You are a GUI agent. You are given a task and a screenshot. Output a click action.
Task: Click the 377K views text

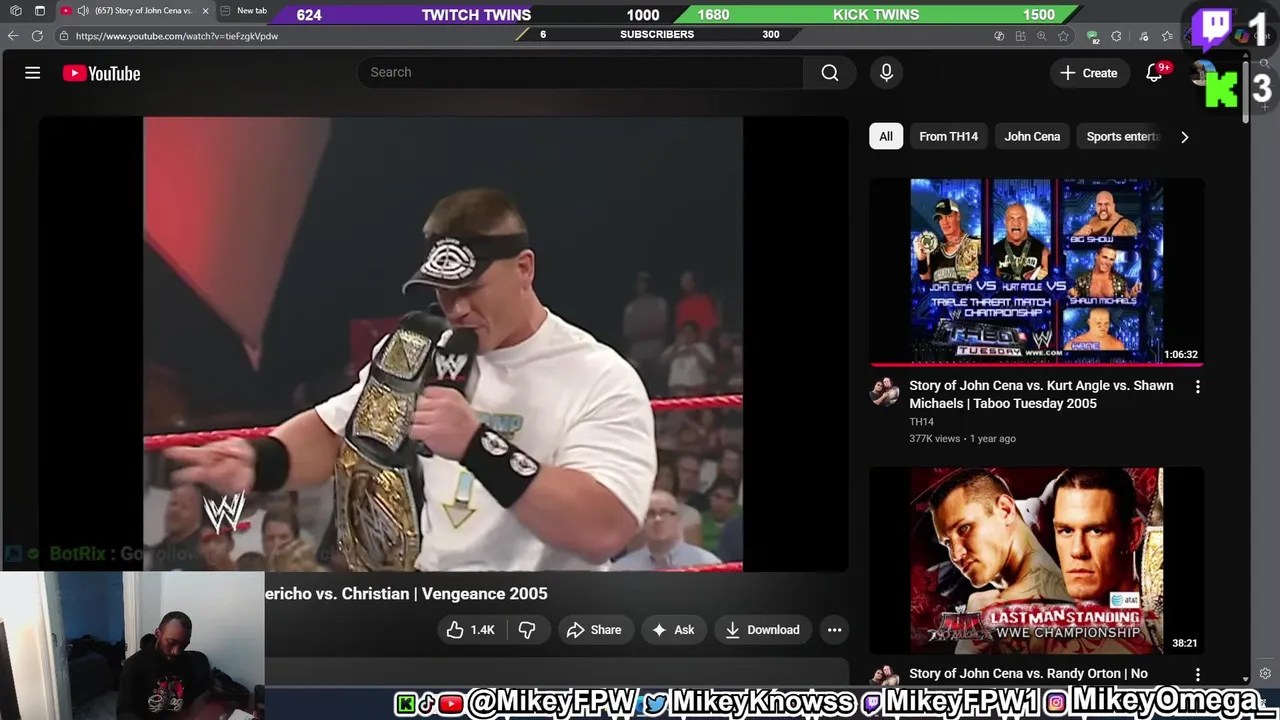click(x=935, y=439)
